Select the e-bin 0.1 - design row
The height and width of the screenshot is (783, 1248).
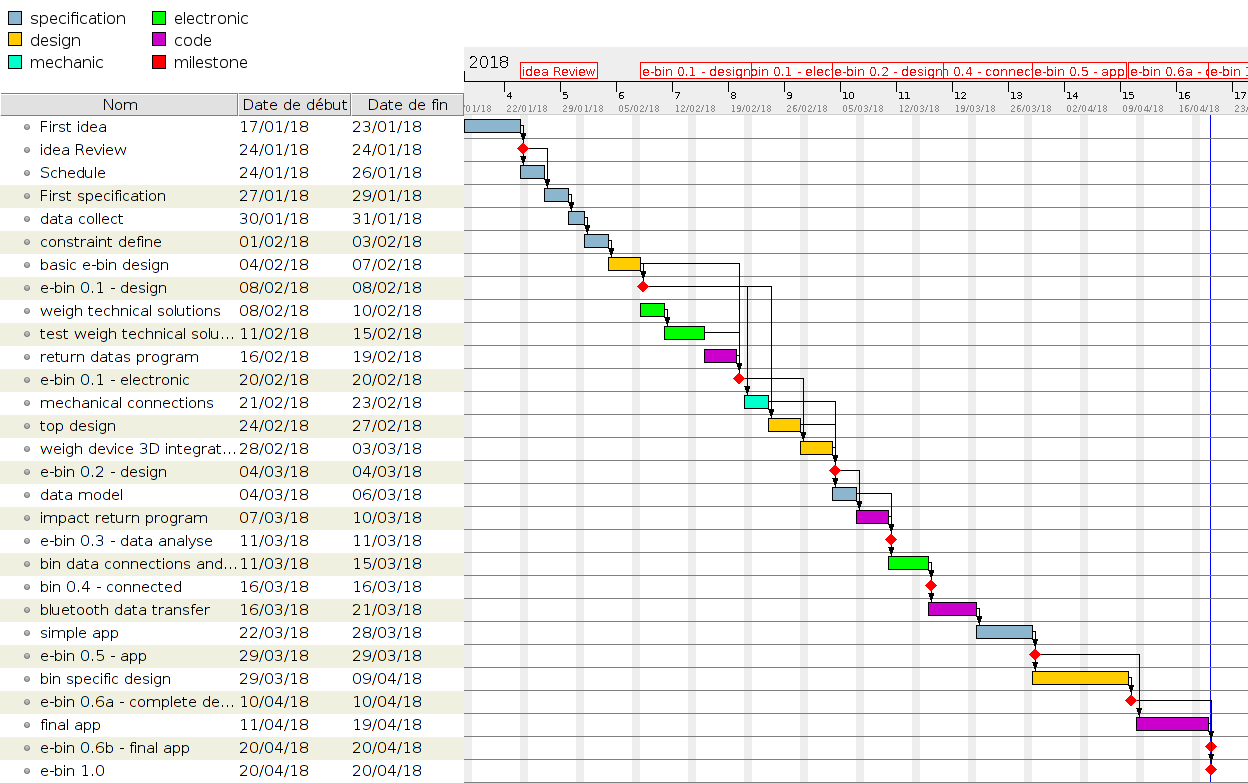pyautogui.click(x=232, y=288)
